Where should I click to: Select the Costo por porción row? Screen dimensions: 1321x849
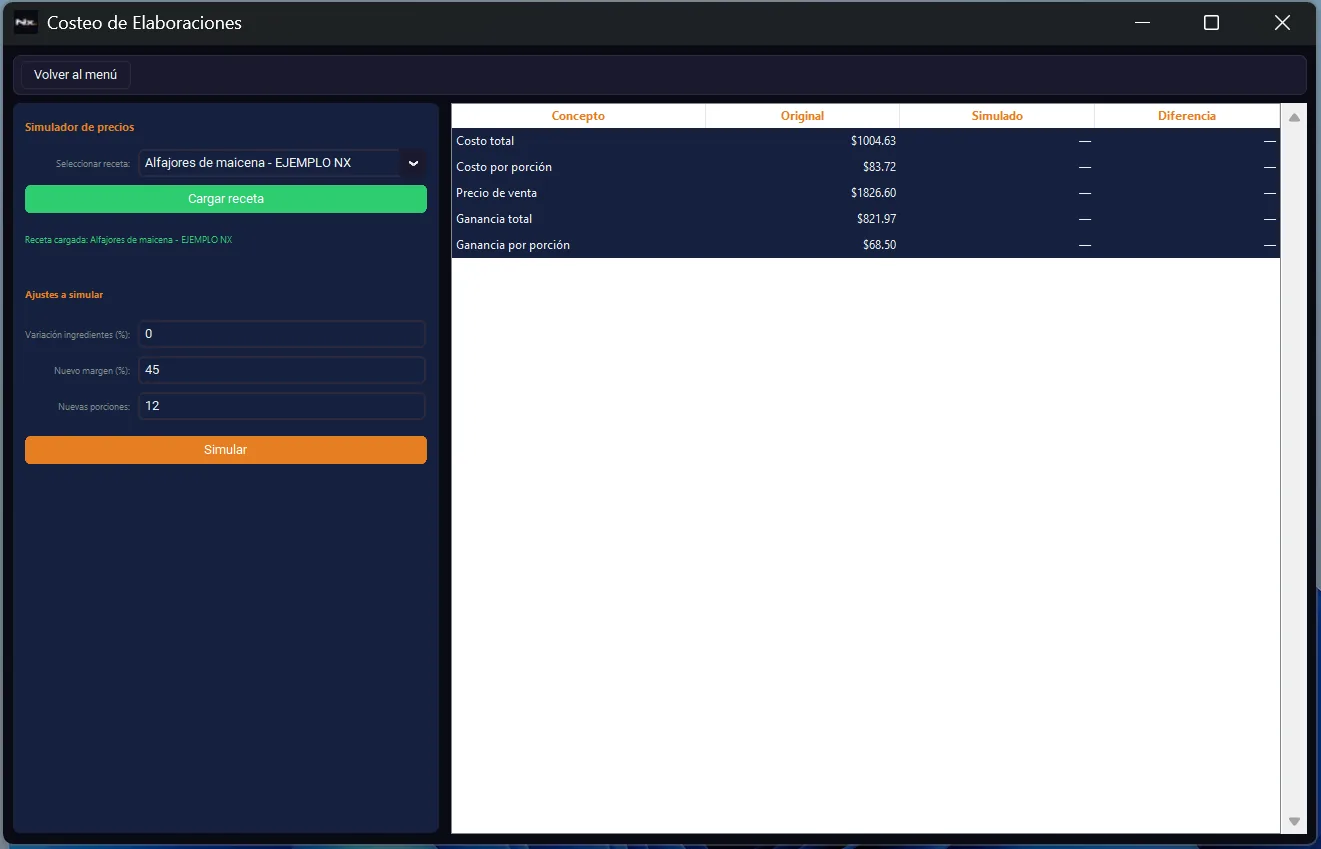pos(866,167)
